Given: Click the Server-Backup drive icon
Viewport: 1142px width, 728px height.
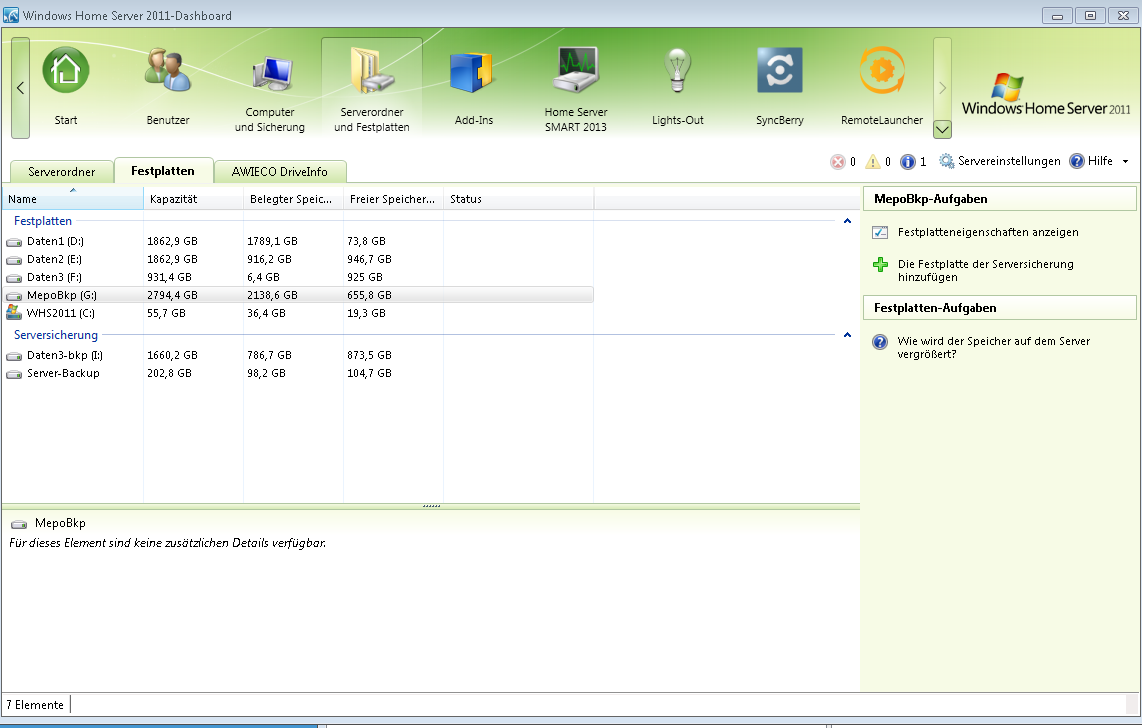Looking at the screenshot, I should coord(14,374).
